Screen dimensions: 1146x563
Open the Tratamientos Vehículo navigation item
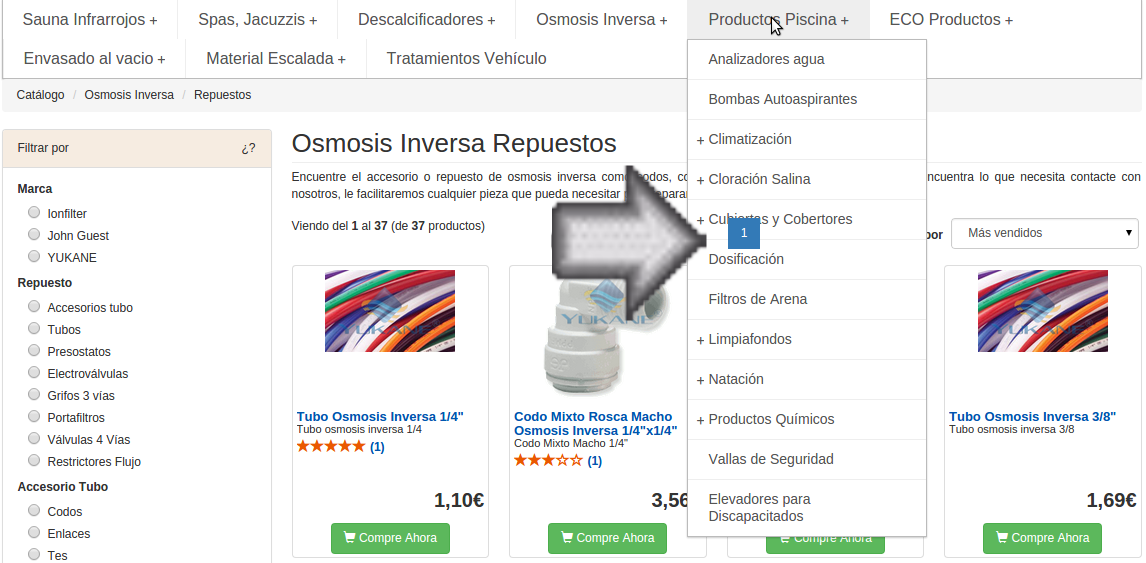[466, 58]
